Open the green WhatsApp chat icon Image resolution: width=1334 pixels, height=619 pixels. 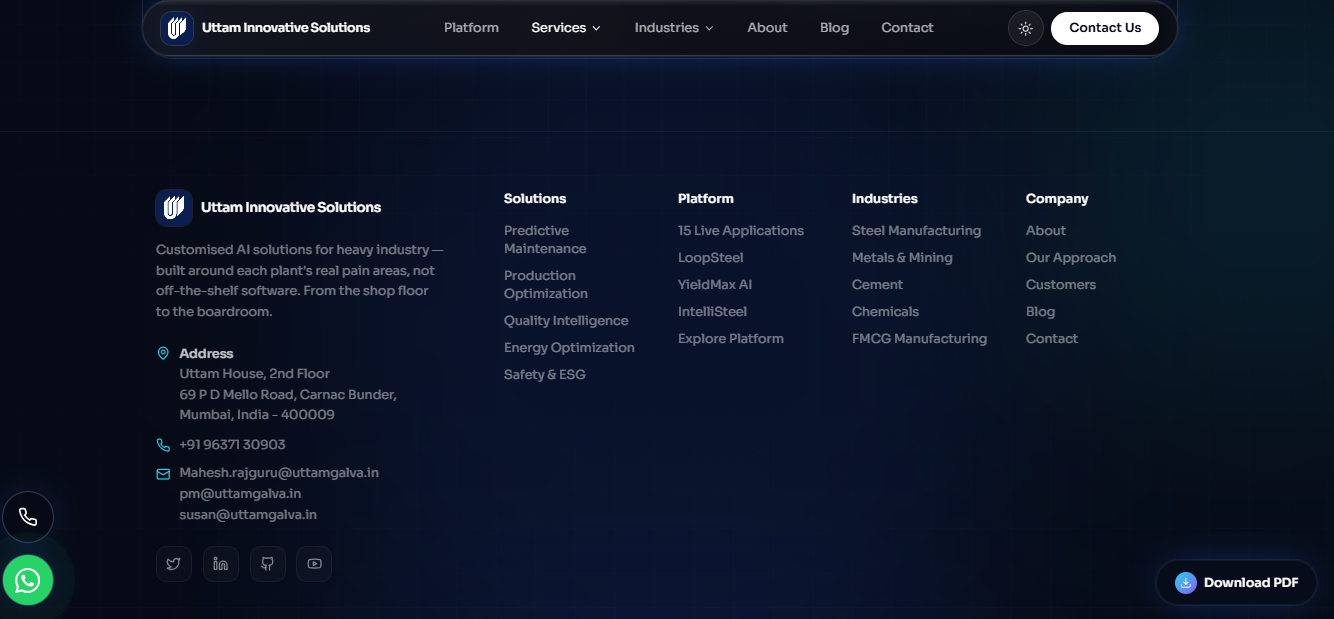pyautogui.click(x=28, y=580)
